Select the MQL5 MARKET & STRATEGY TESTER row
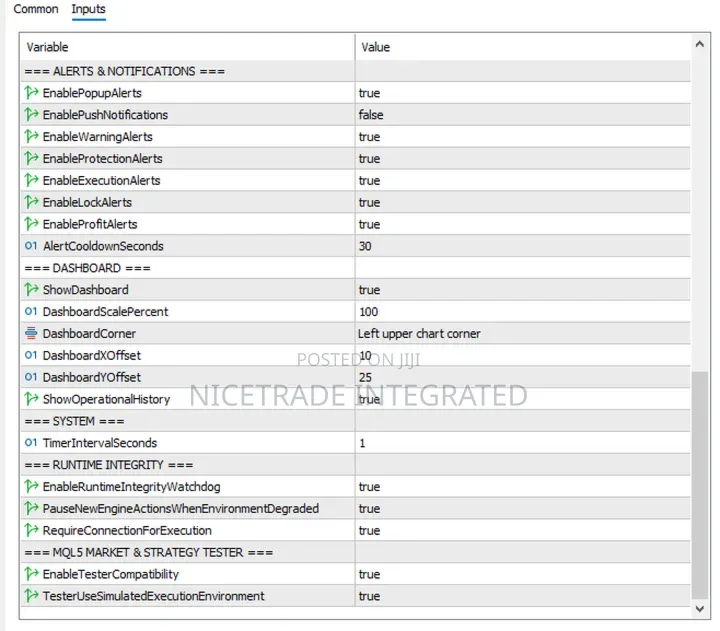Viewport: 720px width, 631px height. [x=355, y=552]
